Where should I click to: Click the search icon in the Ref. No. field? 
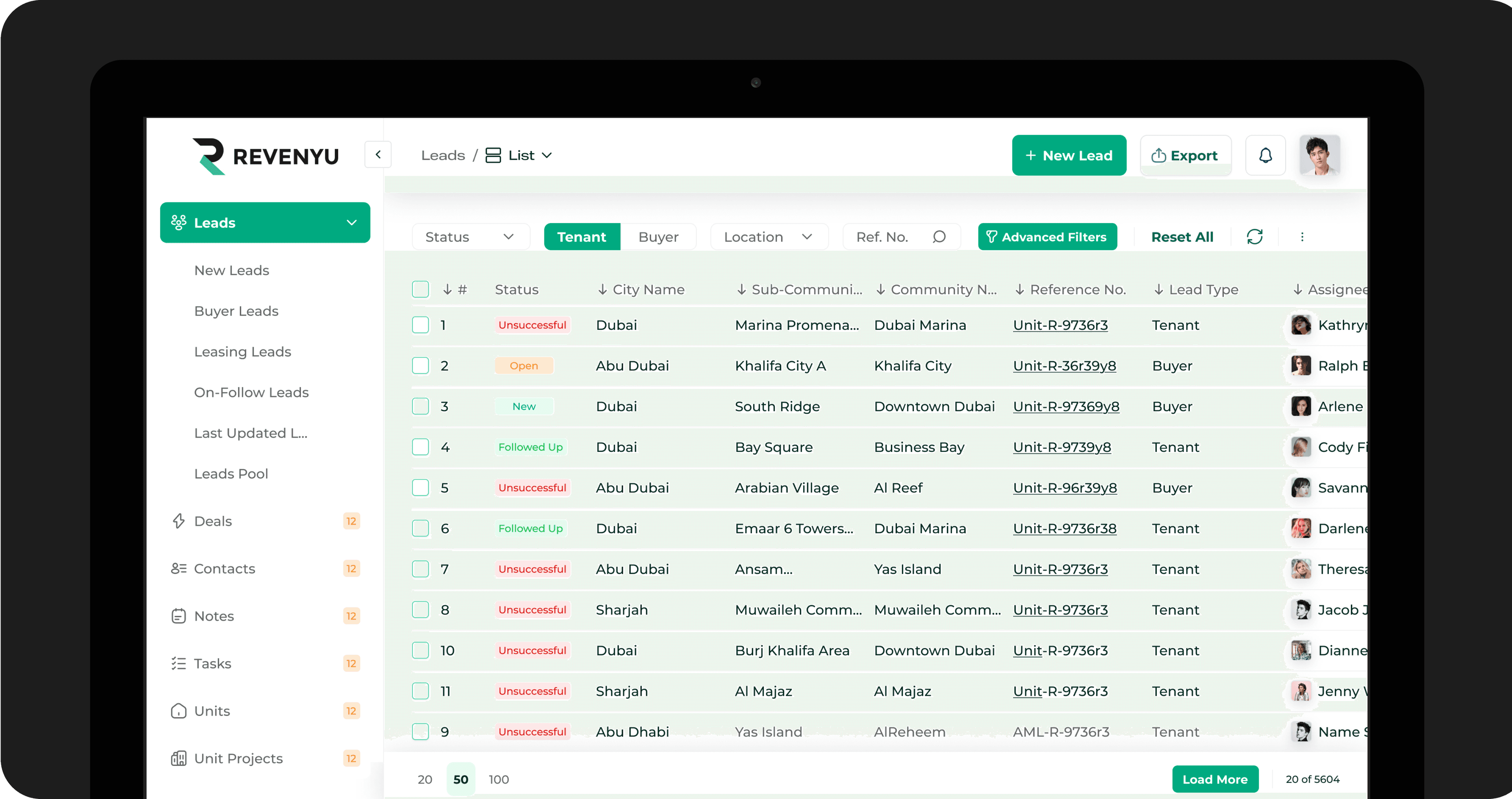click(939, 237)
